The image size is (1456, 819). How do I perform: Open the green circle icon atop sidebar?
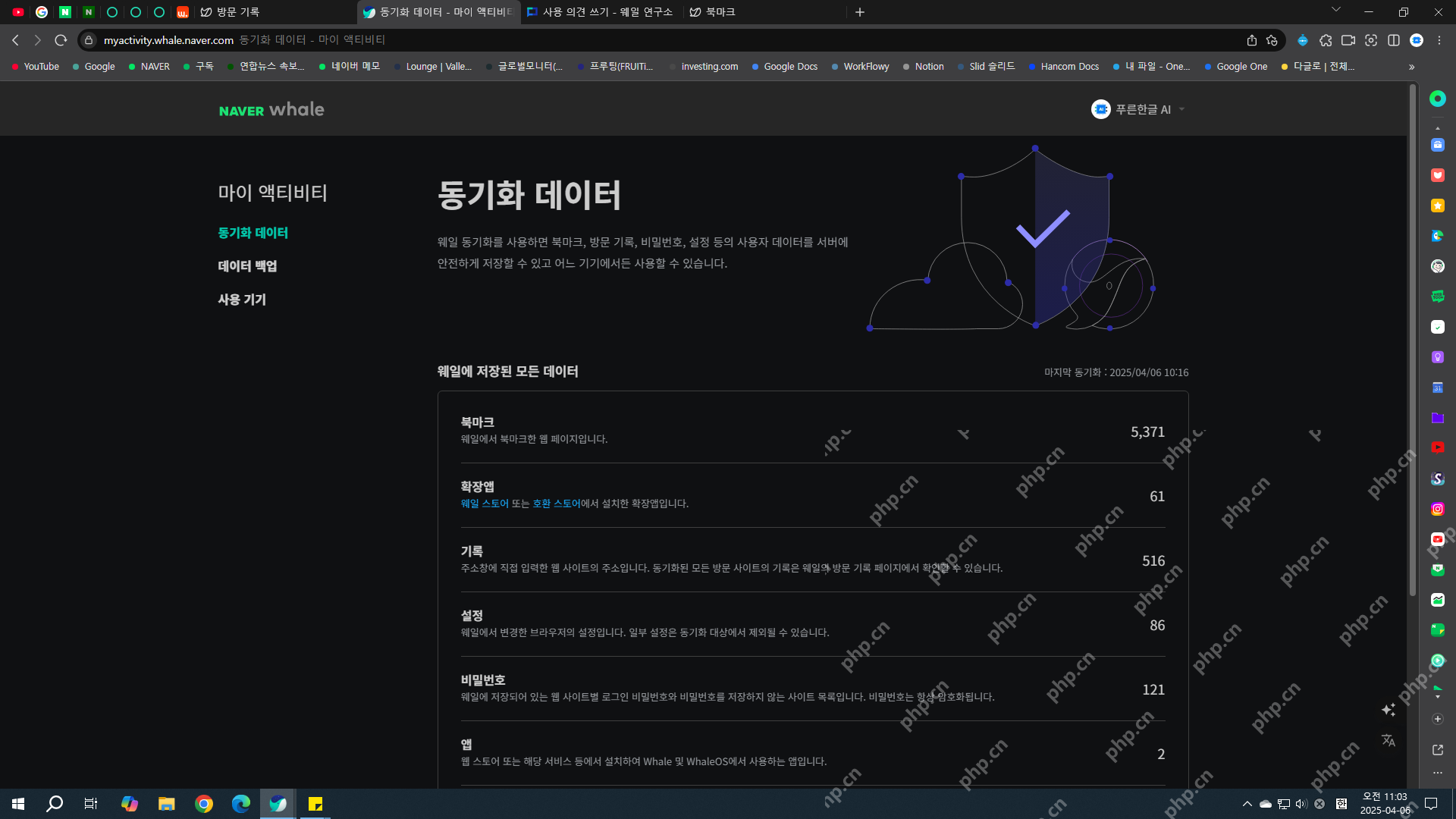tap(1437, 99)
